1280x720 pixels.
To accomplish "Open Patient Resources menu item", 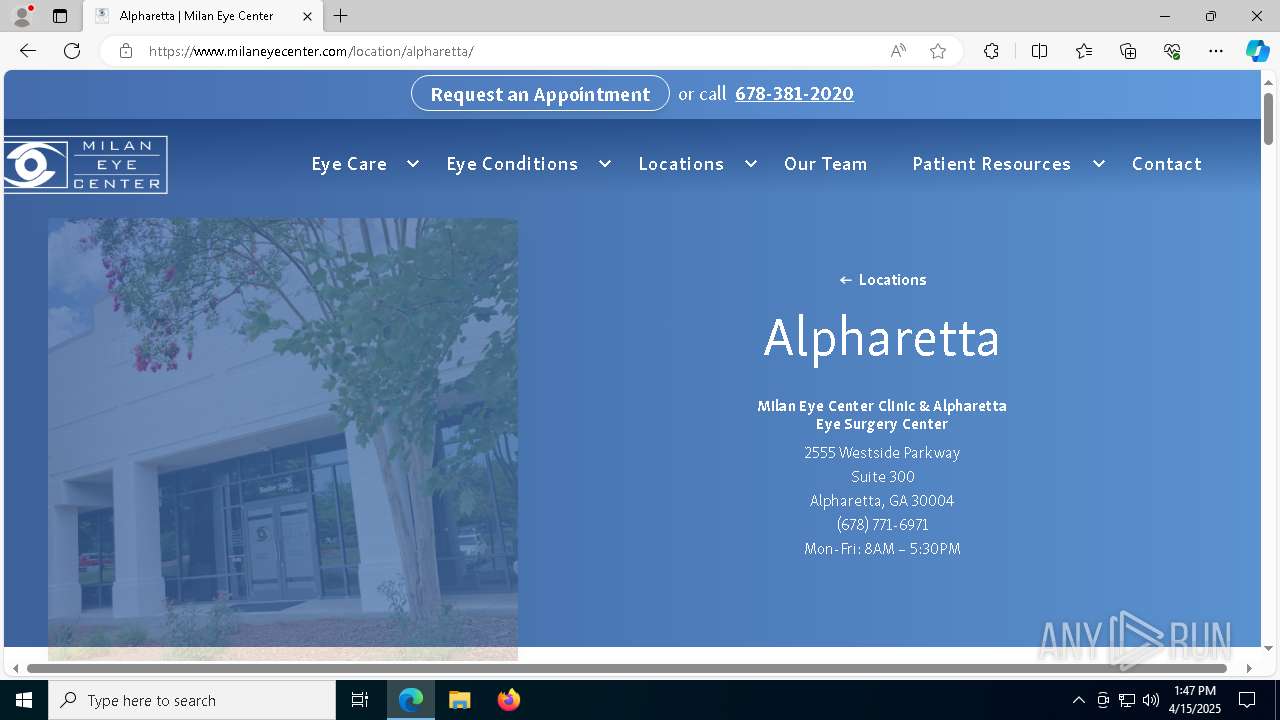I will [x=991, y=164].
